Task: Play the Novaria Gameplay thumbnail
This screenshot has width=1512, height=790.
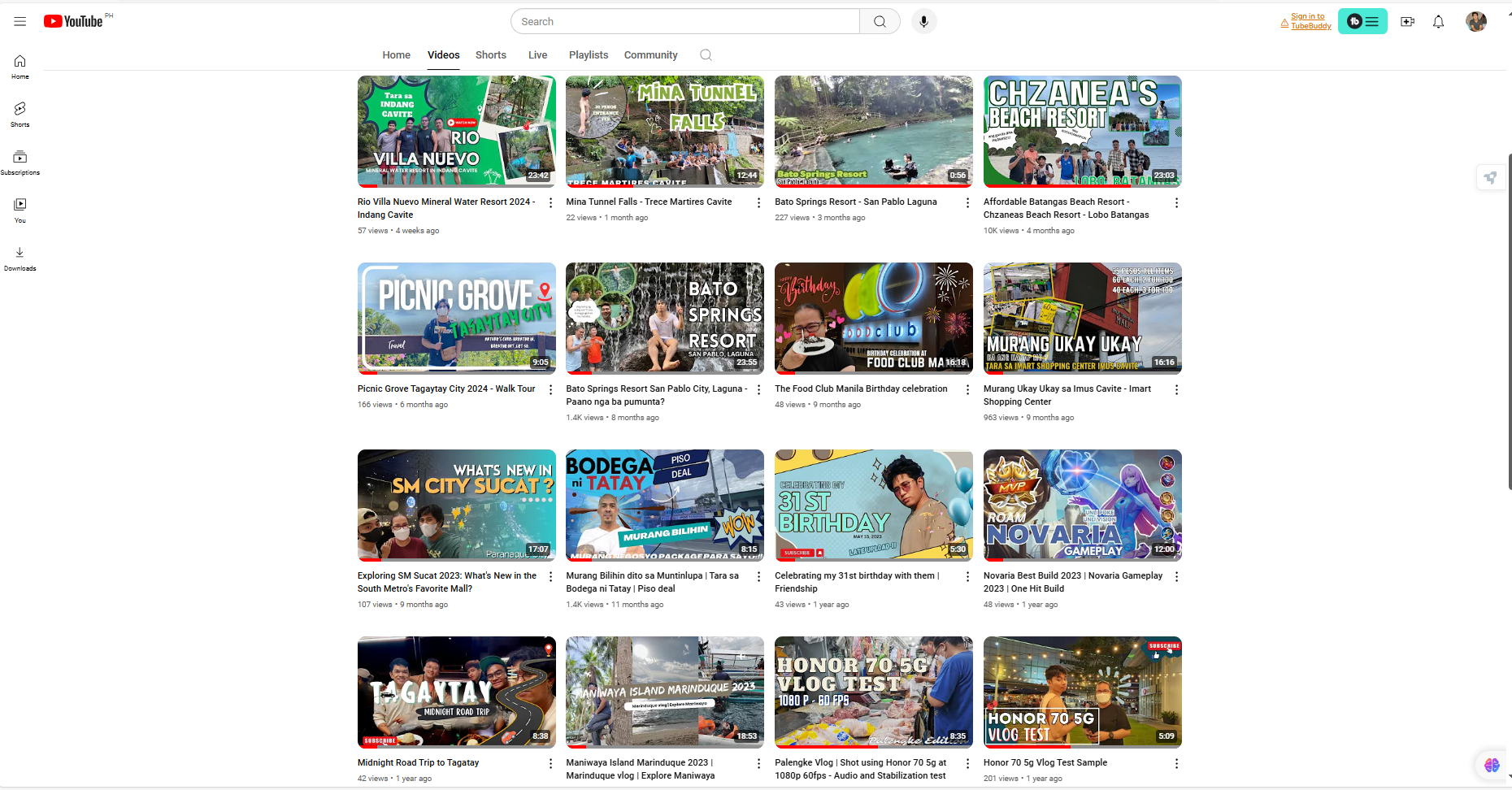Action: 1083,506
